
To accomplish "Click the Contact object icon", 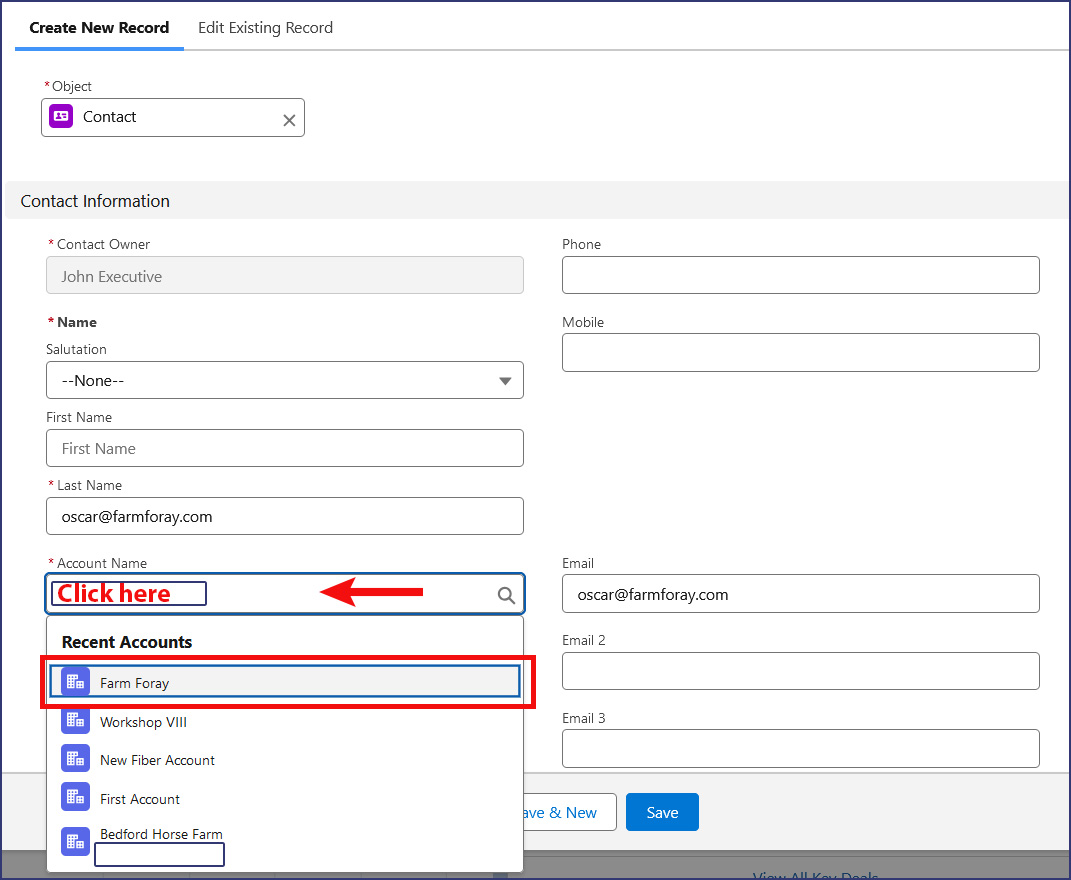I will click(x=61, y=117).
